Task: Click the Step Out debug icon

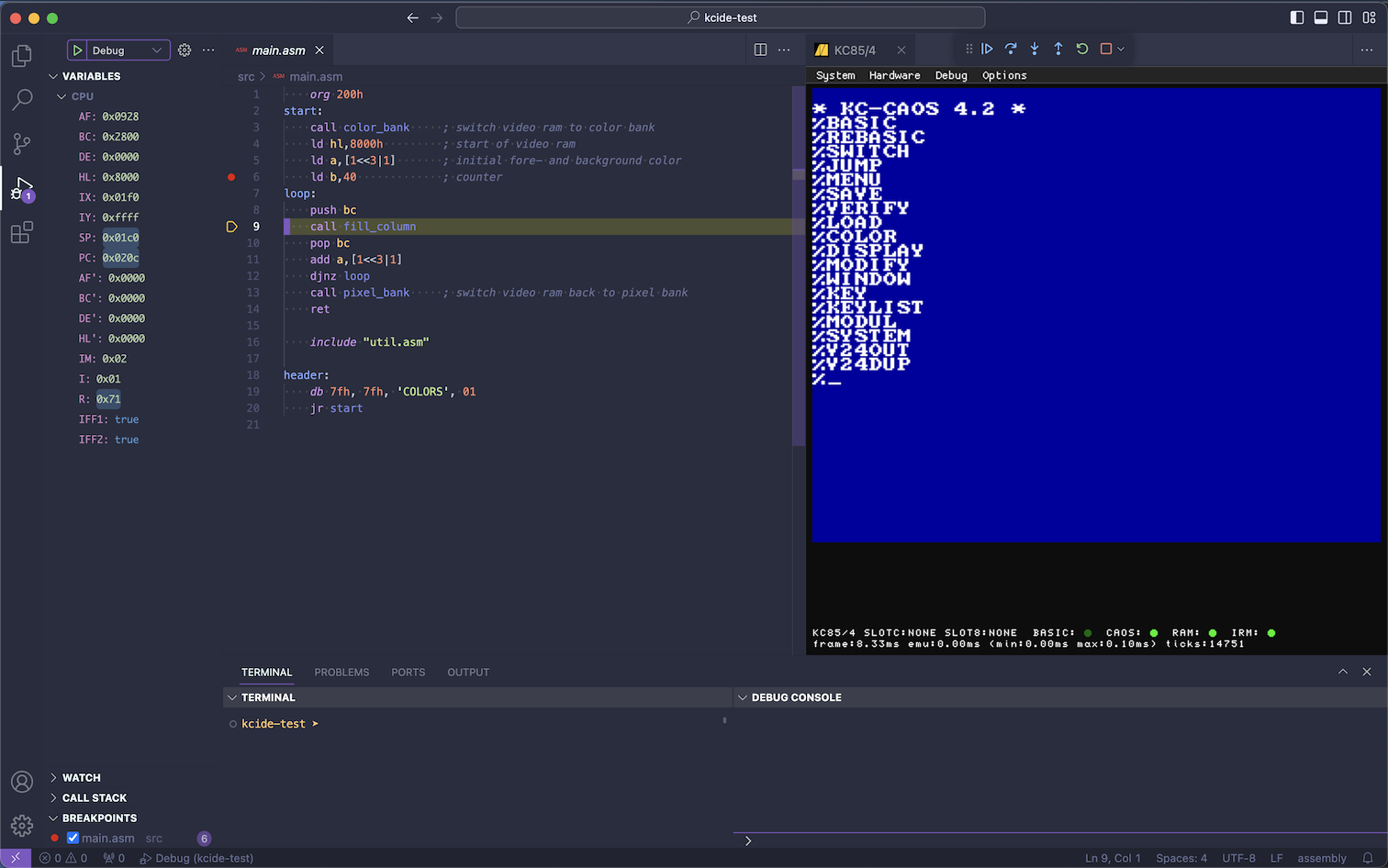Action: click(x=1057, y=49)
